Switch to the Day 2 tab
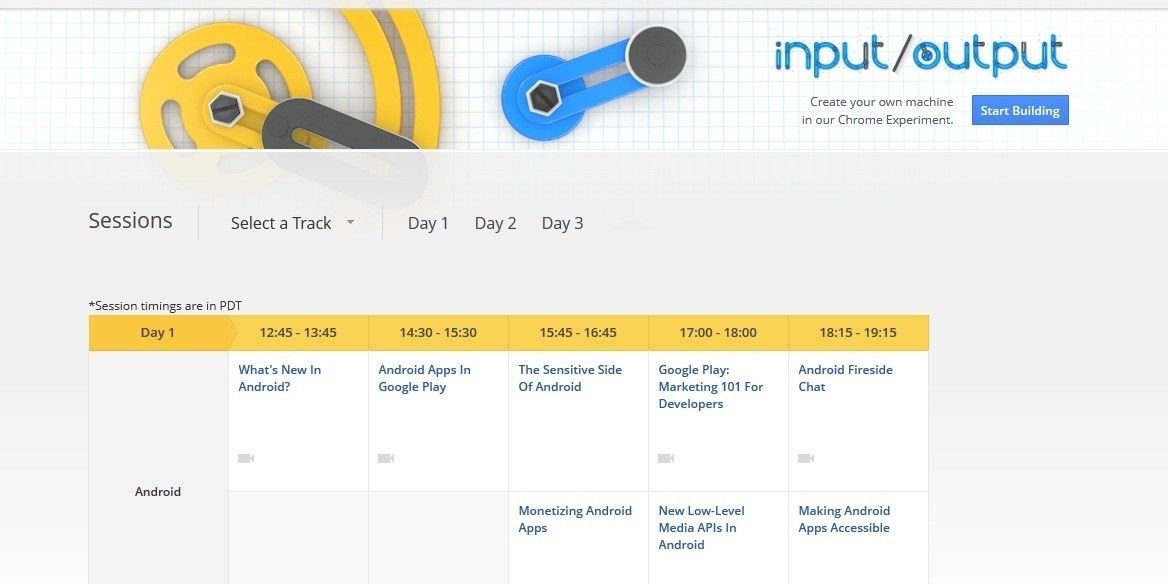Viewport: 1168px width, 584px height. tap(495, 223)
